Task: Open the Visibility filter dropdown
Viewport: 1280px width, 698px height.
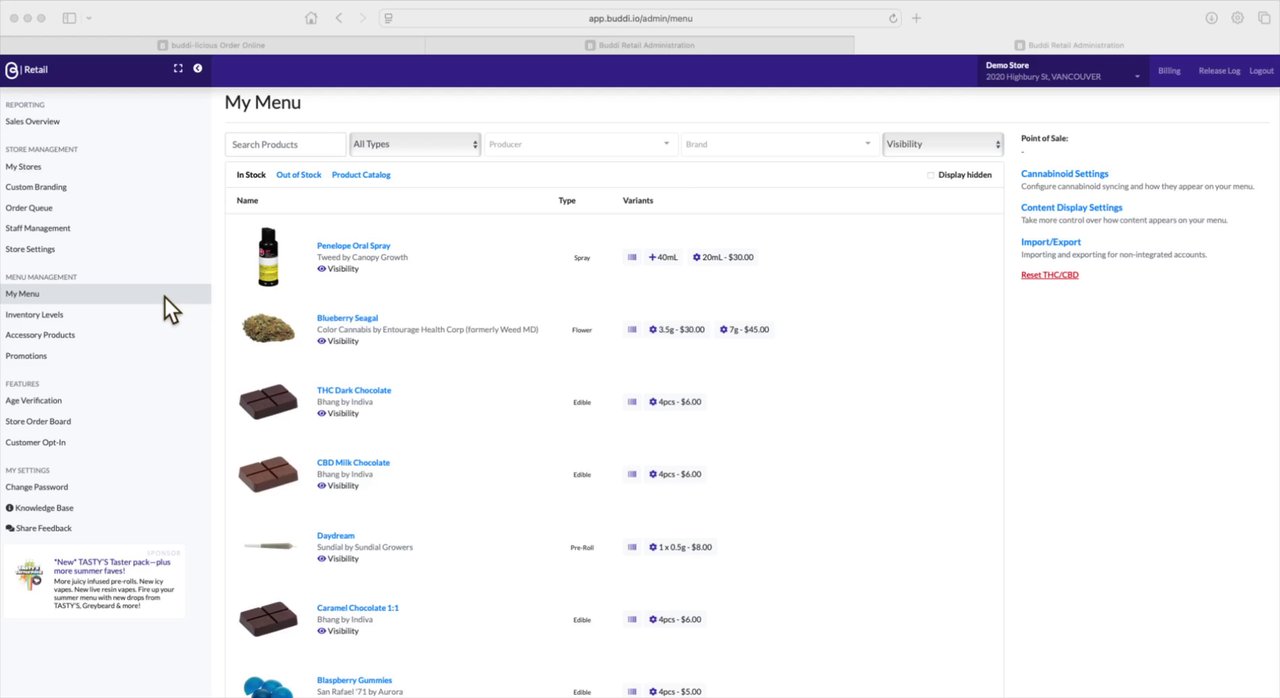Action: coord(943,144)
